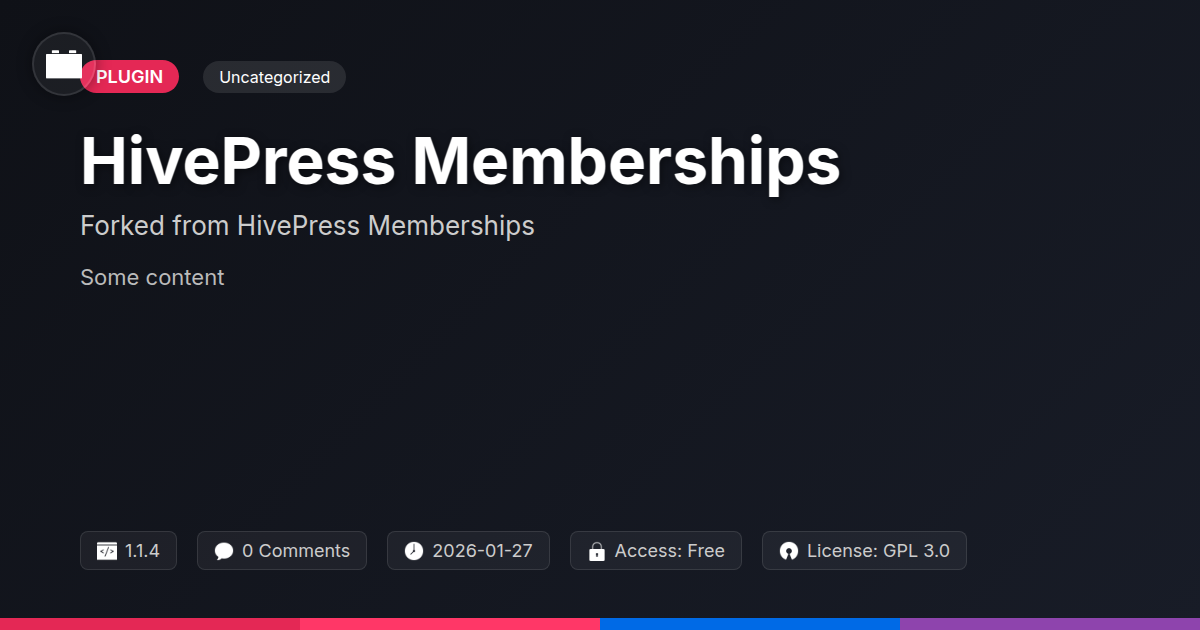The image size is (1200, 630).
Task: Click the 1.1.4 version number
Action: click(x=142, y=551)
